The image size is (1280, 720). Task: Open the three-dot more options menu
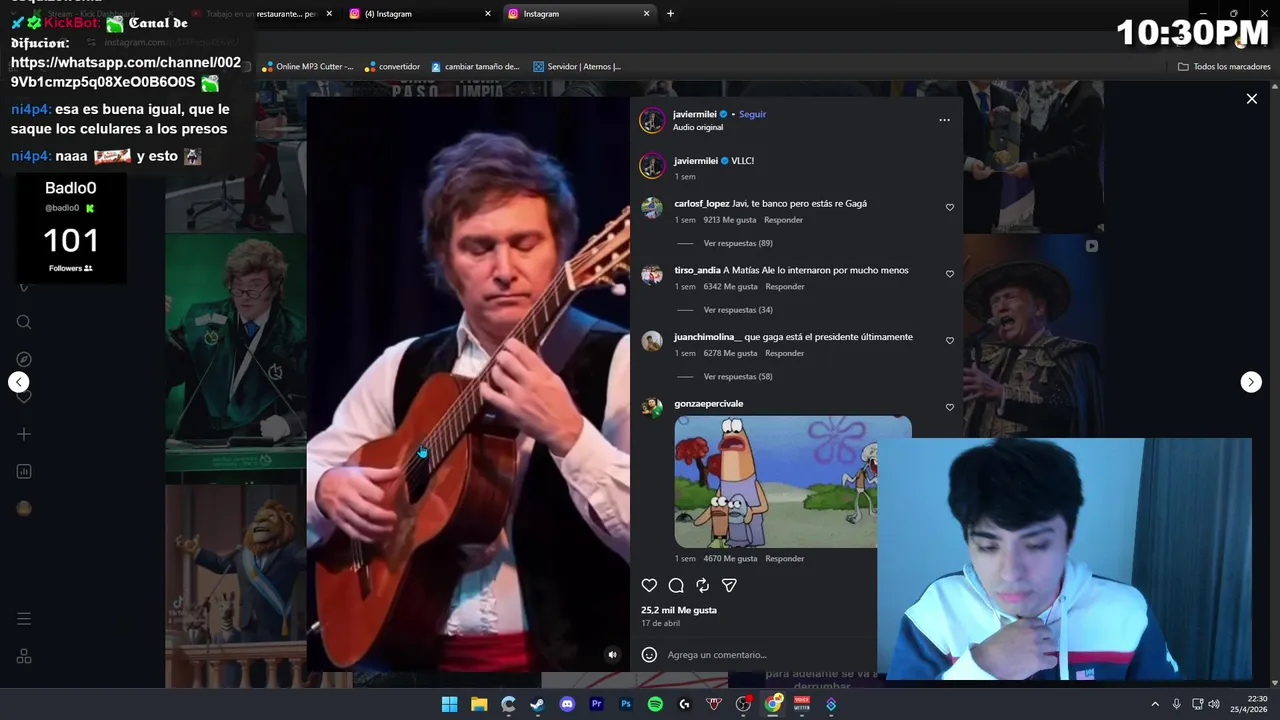(944, 120)
